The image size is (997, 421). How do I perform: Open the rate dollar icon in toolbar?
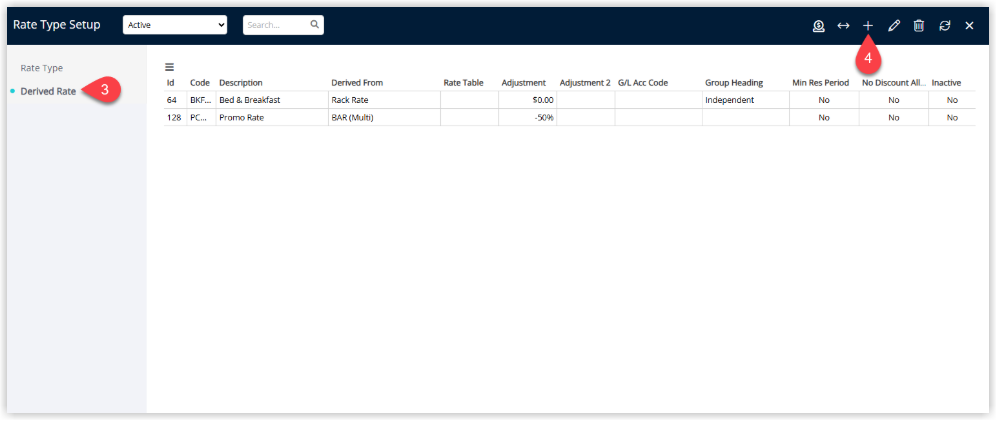click(x=819, y=25)
